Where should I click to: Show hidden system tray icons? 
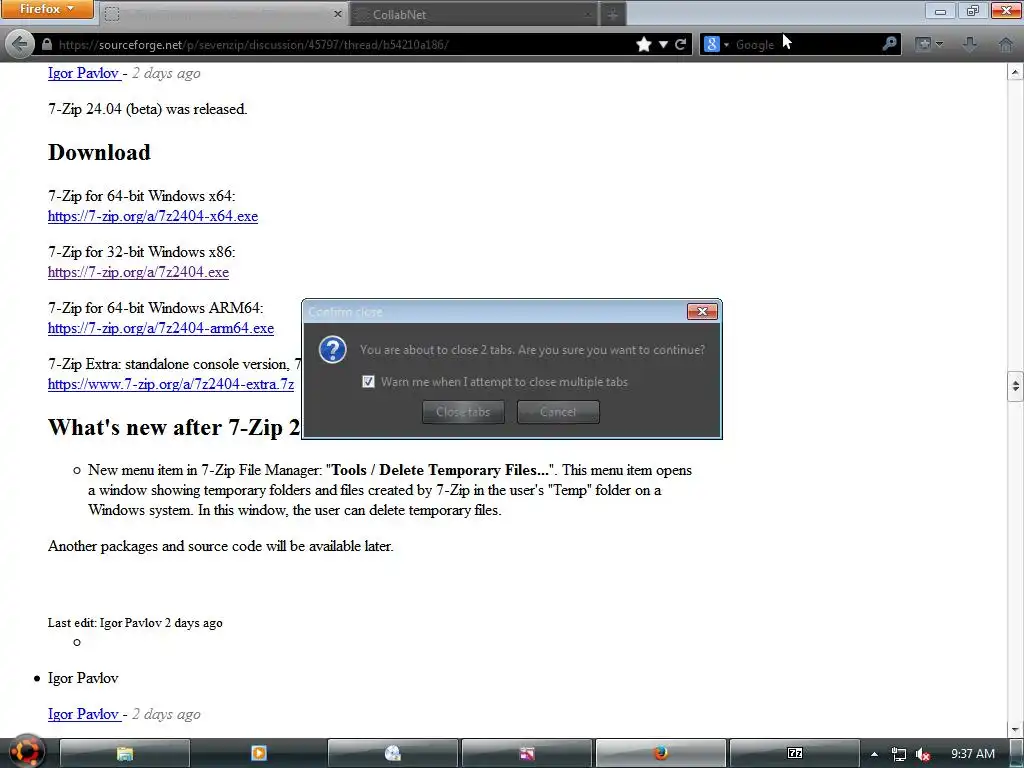click(874, 754)
